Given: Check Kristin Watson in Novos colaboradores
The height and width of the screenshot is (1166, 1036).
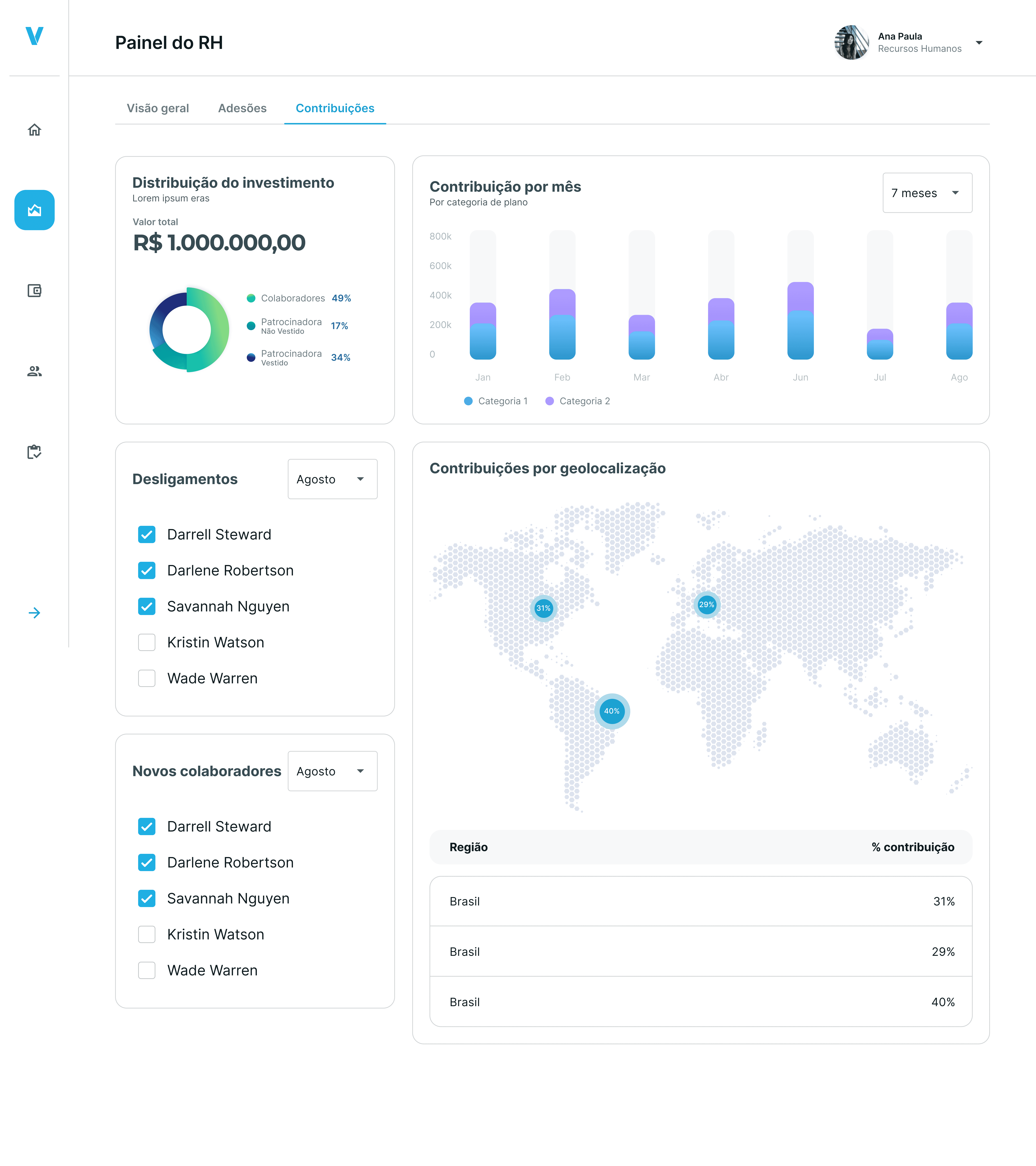Looking at the screenshot, I should click(x=147, y=934).
